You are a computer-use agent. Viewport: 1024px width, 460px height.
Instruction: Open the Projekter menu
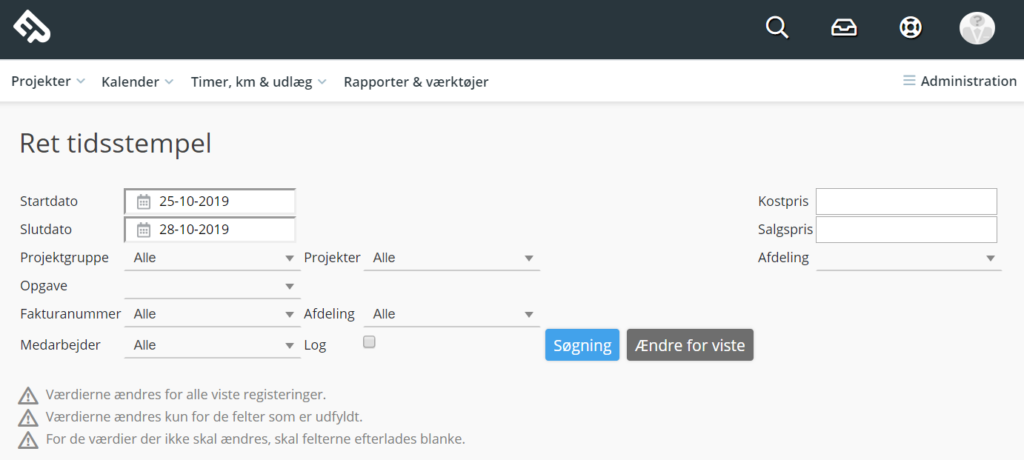click(48, 82)
